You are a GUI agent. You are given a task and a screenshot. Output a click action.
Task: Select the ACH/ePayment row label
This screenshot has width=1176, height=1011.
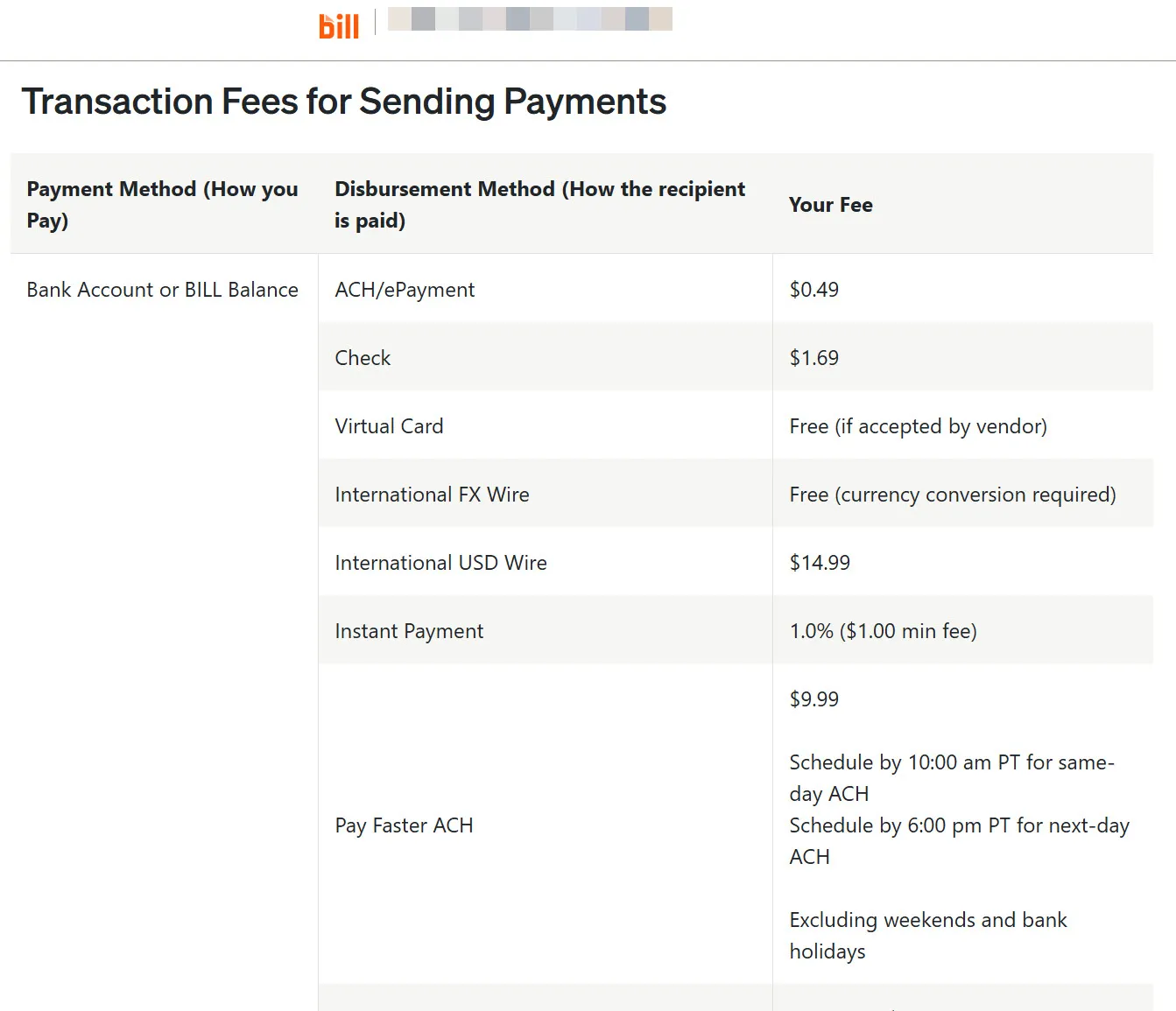405,290
